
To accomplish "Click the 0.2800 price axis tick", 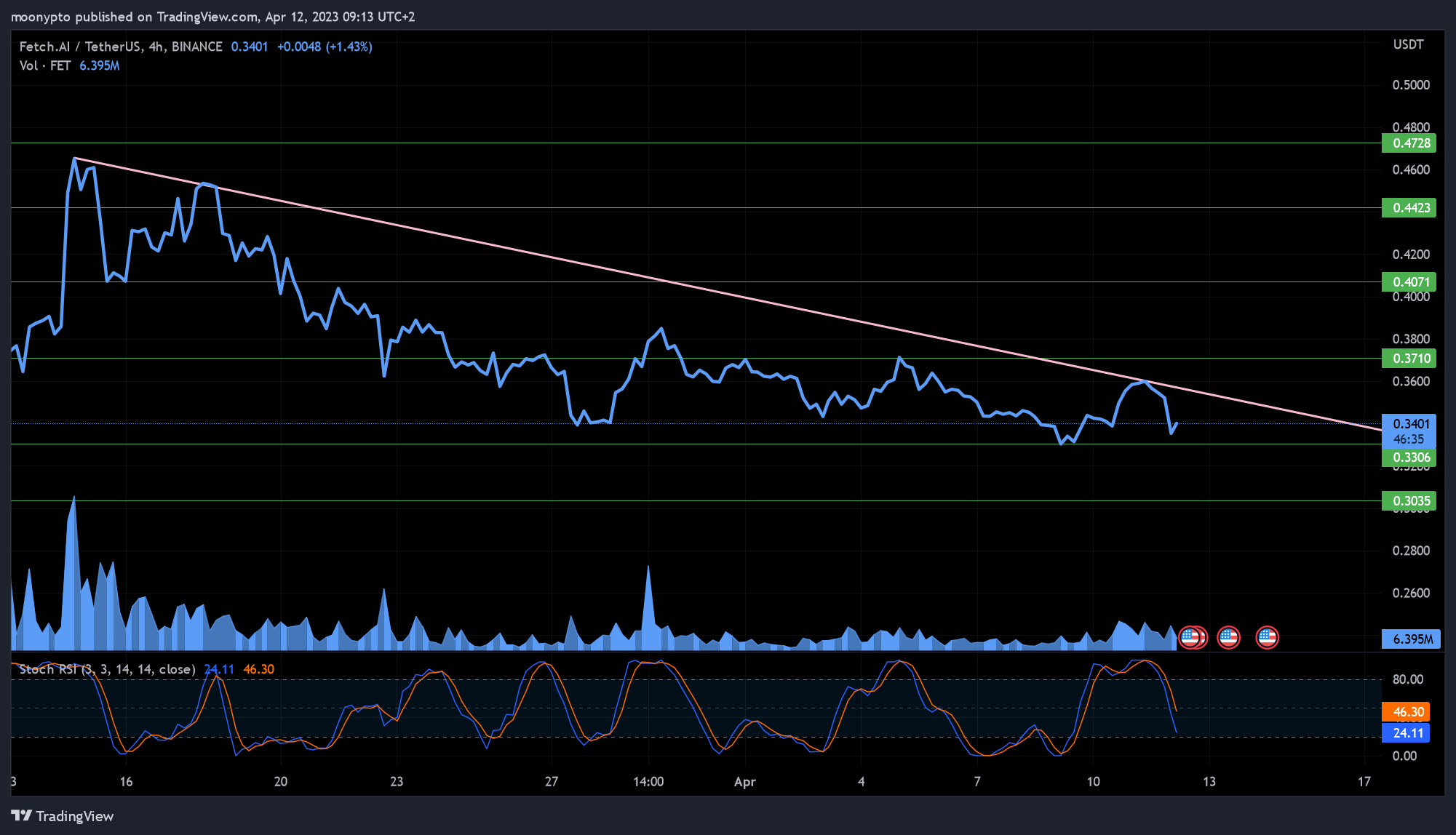I will 1411,551.
